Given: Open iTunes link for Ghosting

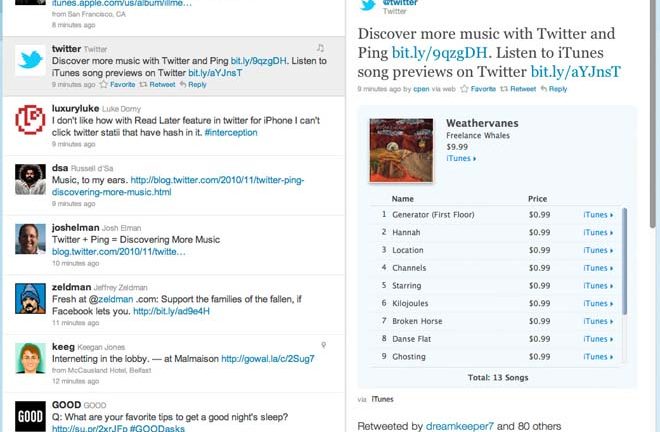Looking at the screenshot, I should click(x=598, y=357).
